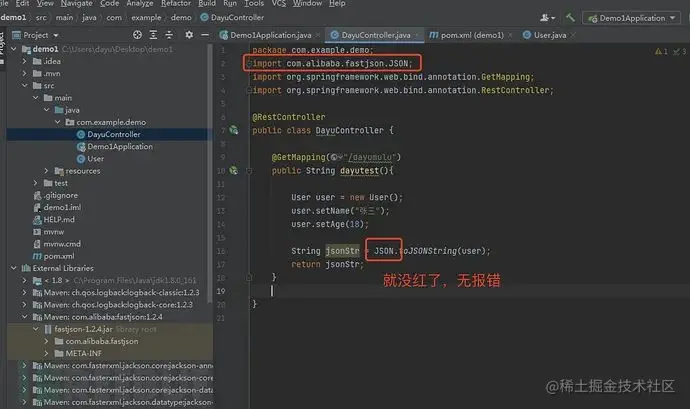
Task: Click the Build project hammer icon
Action: 570,18
